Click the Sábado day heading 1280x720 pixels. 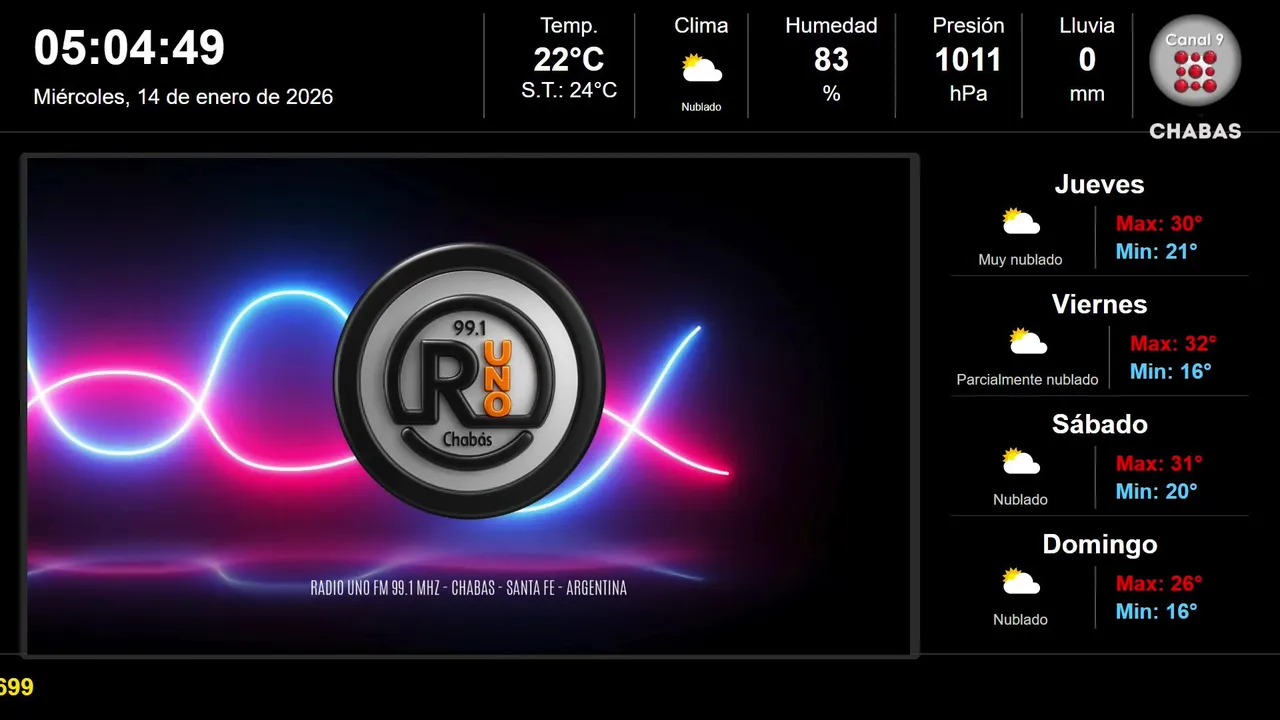[1099, 424]
